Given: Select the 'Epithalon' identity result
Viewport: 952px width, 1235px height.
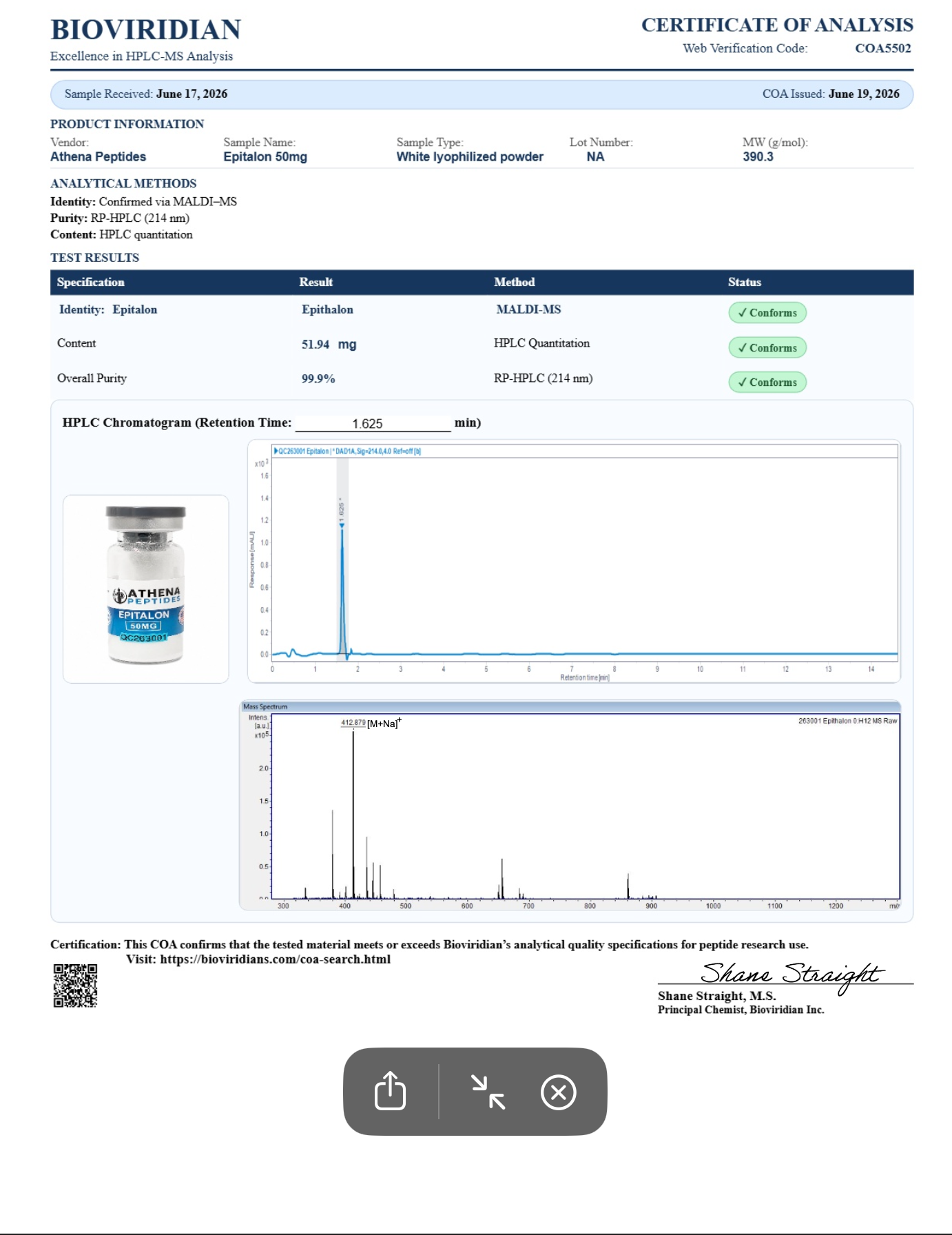Looking at the screenshot, I should (x=327, y=309).
